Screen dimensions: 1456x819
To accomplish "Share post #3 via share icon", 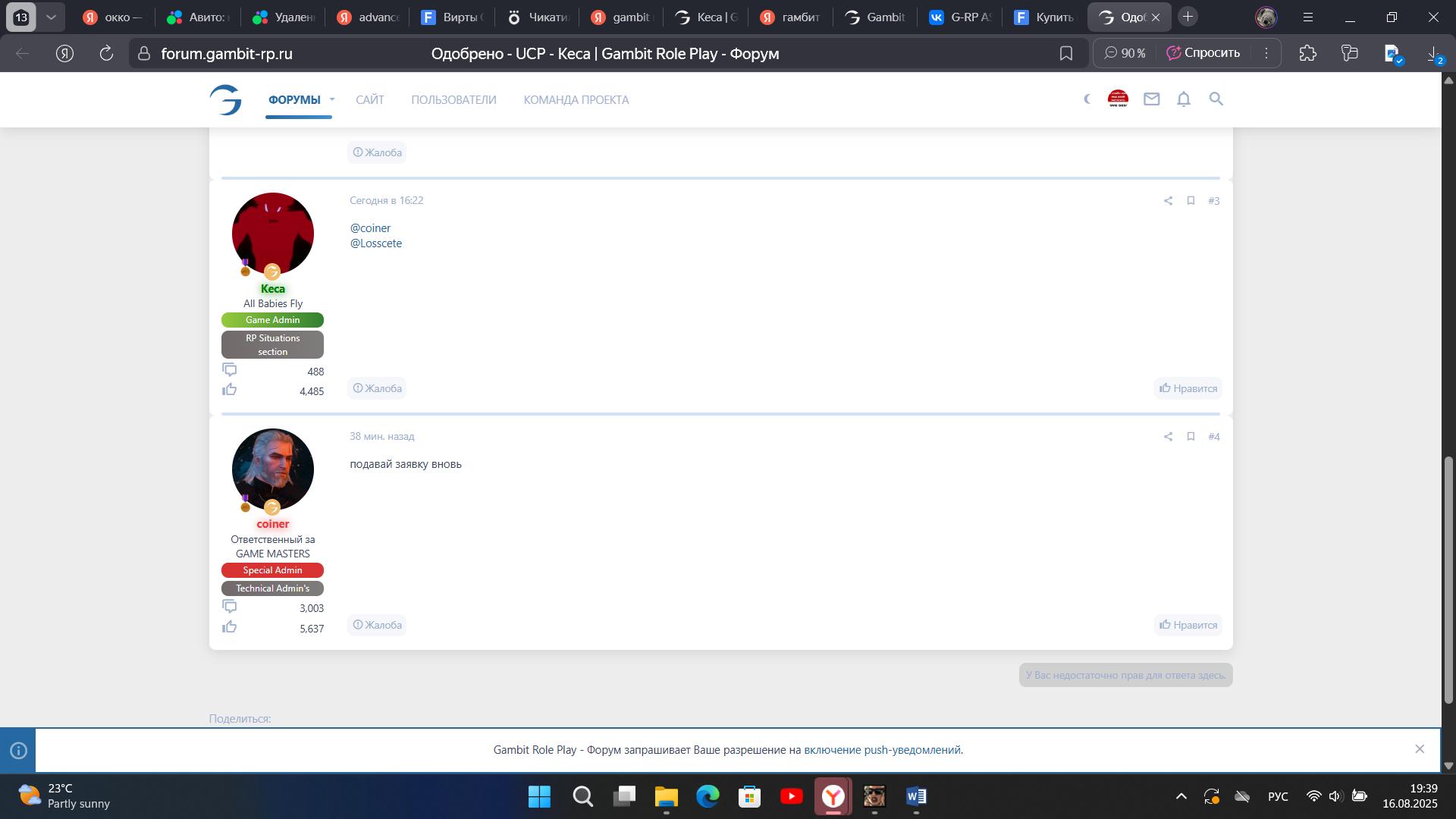I will point(1168,201).
